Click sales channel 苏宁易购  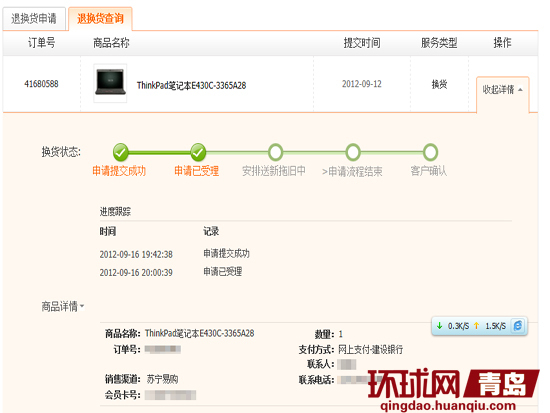click(162, 379)
